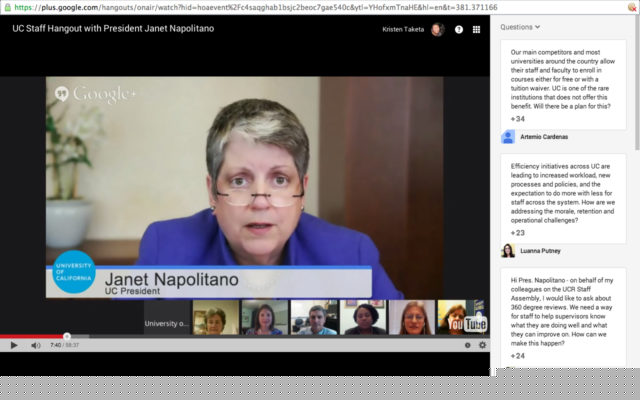Click Luanna Putney's name
The image size is (640, 400).
pos(541,251)
